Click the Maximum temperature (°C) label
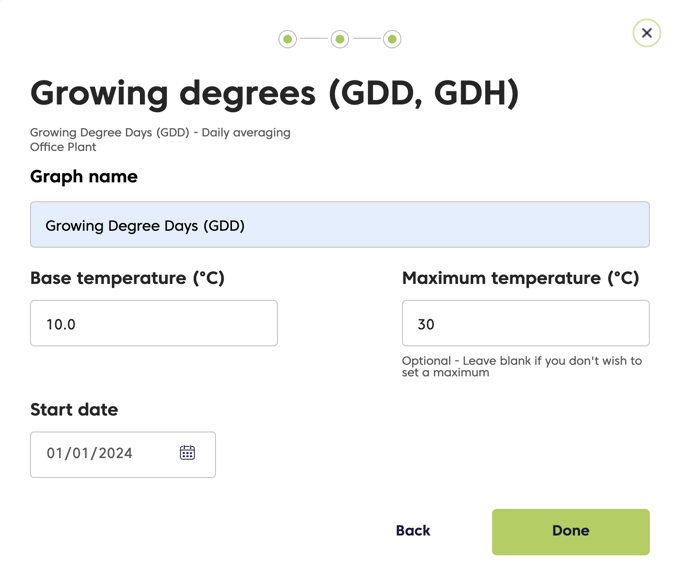The width and height of the screenshot is (676, 565). point(520,278)
